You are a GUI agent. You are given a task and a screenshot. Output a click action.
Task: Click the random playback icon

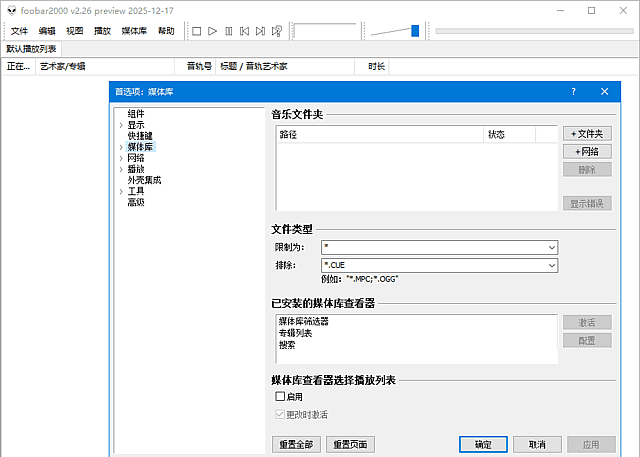click(277, 31)
